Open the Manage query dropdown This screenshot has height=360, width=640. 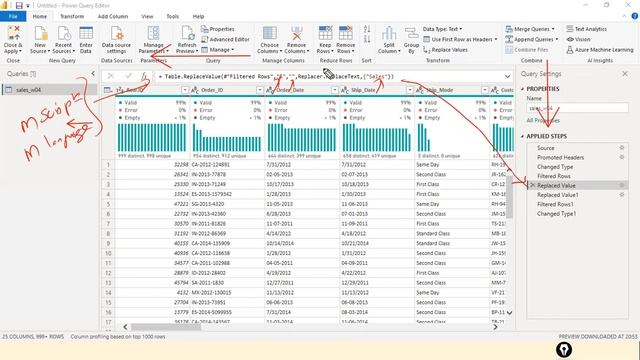tap(218, 50)
